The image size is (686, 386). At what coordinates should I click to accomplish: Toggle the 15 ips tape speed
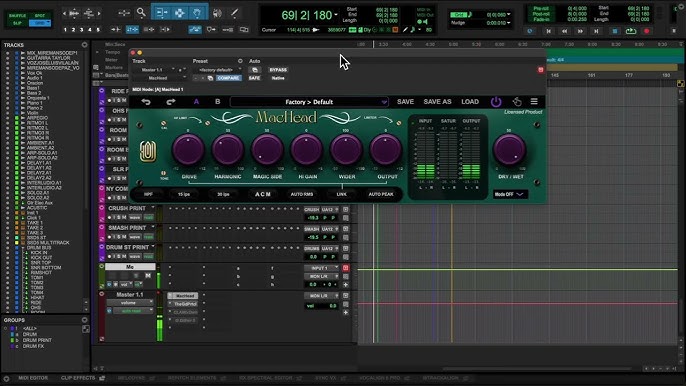click(184, 194)
